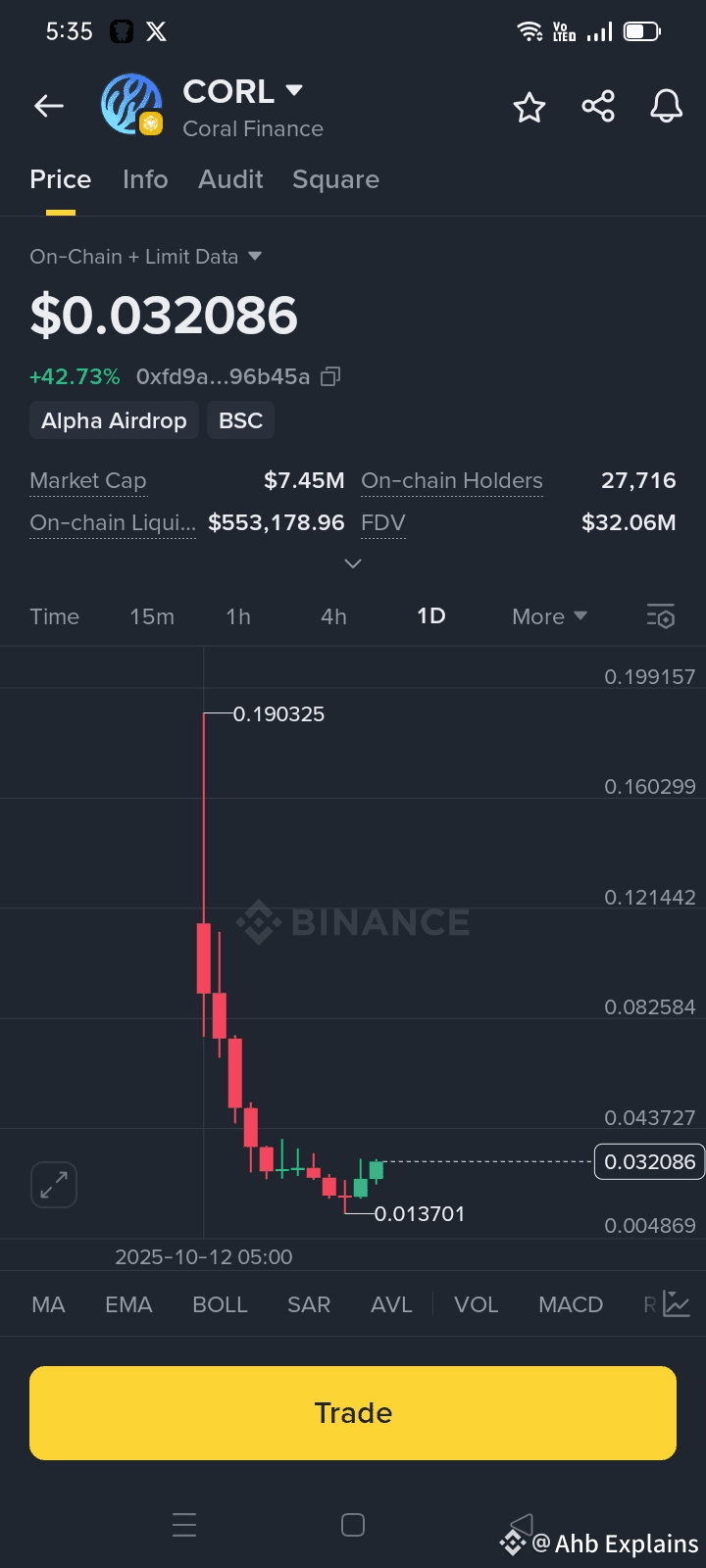Open On-Chain + Limit Data dropdown
Viewport: 706px width, 1568px height.
pyautogui.click(x=146, y=257)
